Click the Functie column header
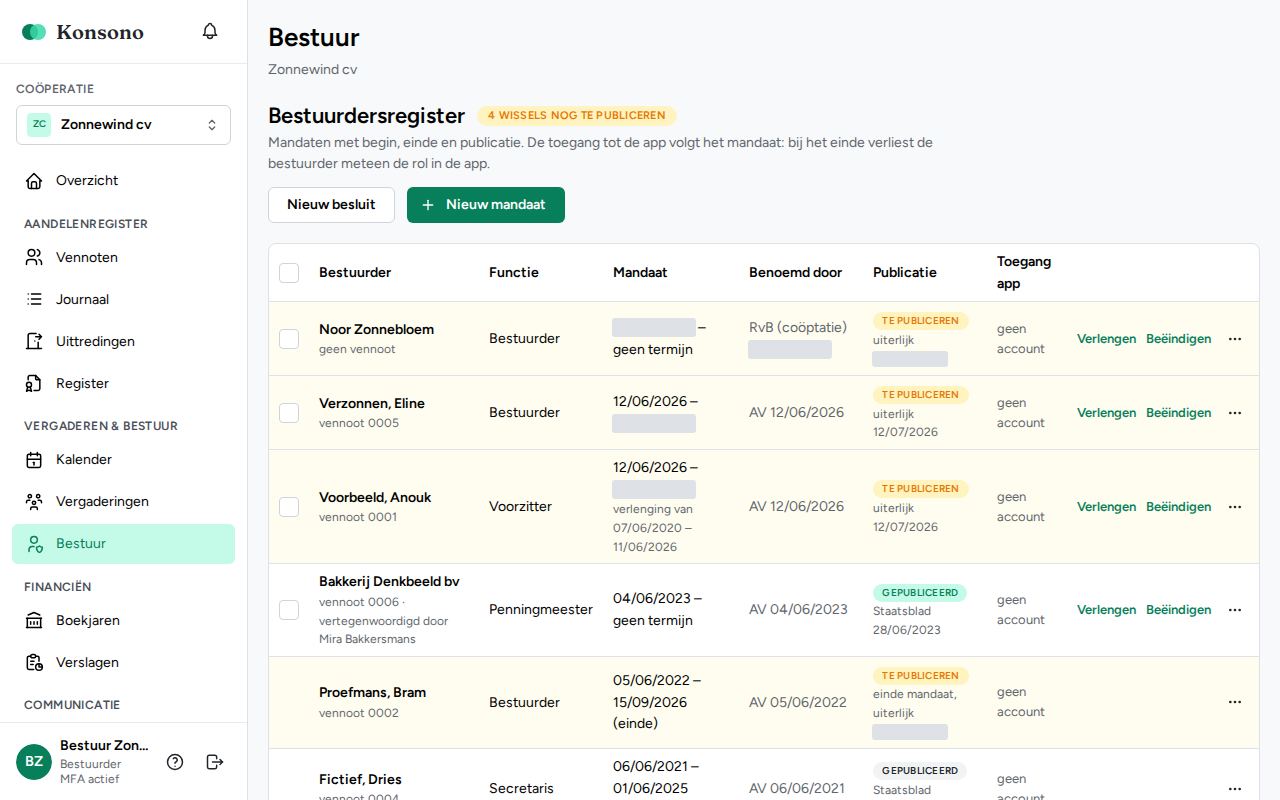 (514, 273)
